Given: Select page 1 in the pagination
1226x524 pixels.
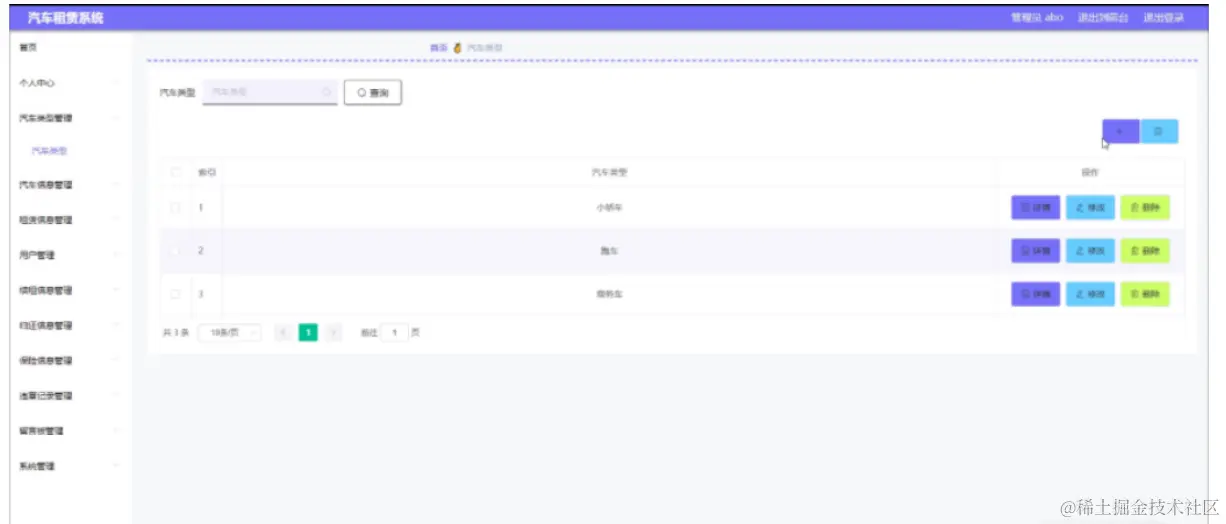Looking at the screenshot, I should click(x=308, y=333).
